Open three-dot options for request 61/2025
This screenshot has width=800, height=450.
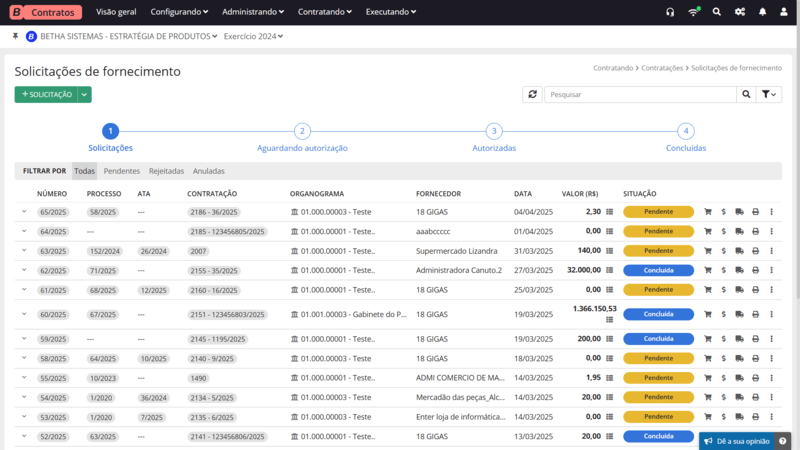coord(771,289)
